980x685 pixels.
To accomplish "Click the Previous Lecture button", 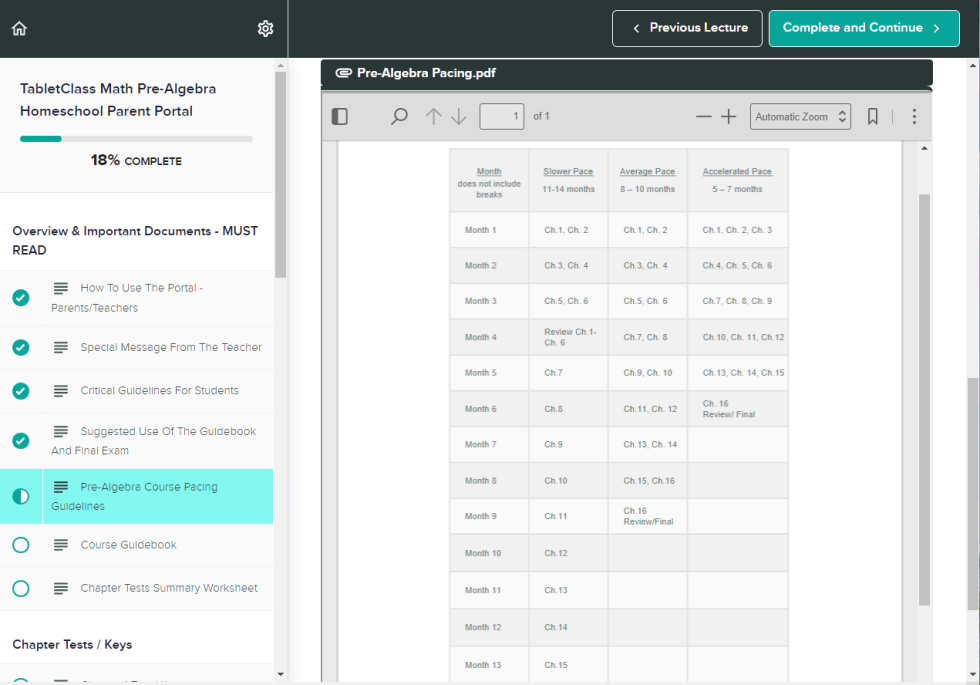I will coord(687,28).
